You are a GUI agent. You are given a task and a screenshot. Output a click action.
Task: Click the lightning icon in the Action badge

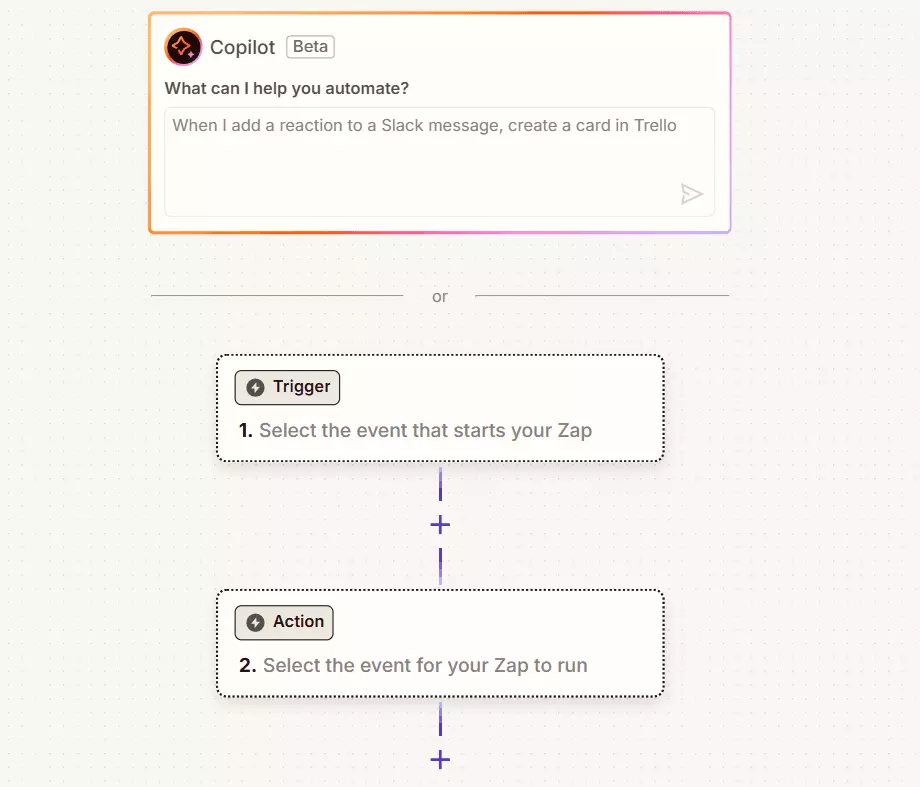[x=256, y=622]
